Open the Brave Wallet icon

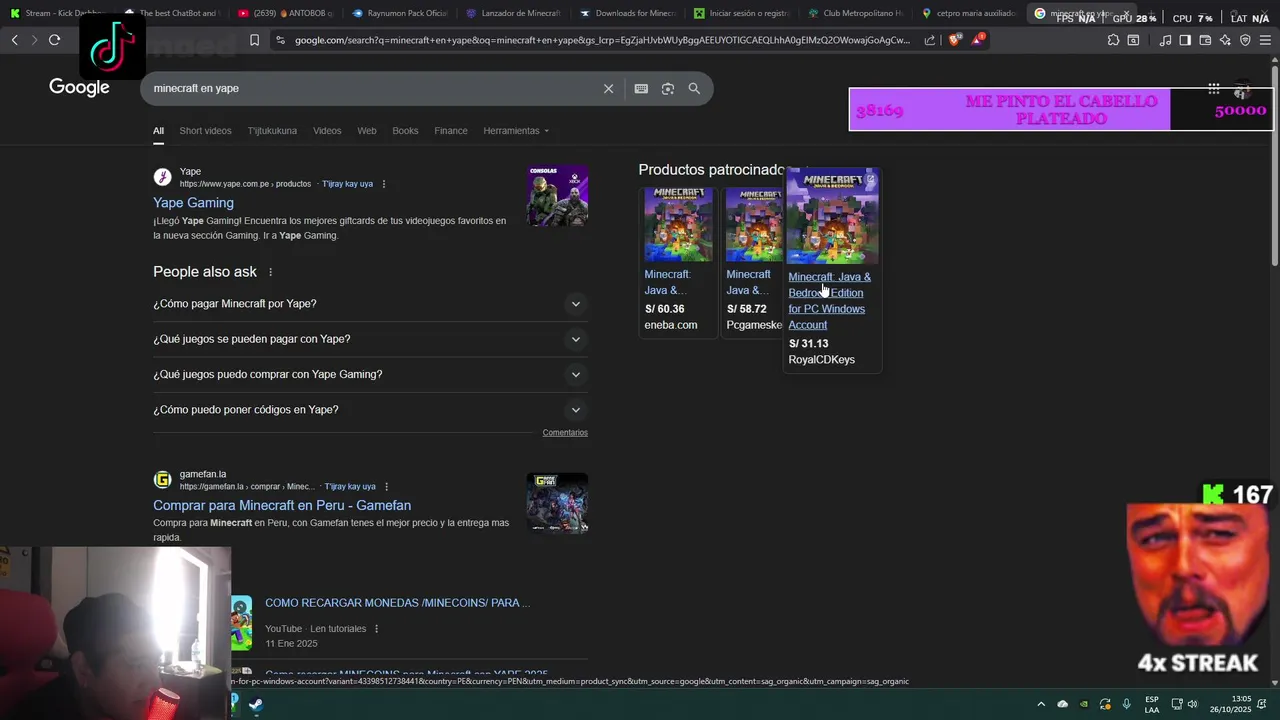[x=1205, y=40]
